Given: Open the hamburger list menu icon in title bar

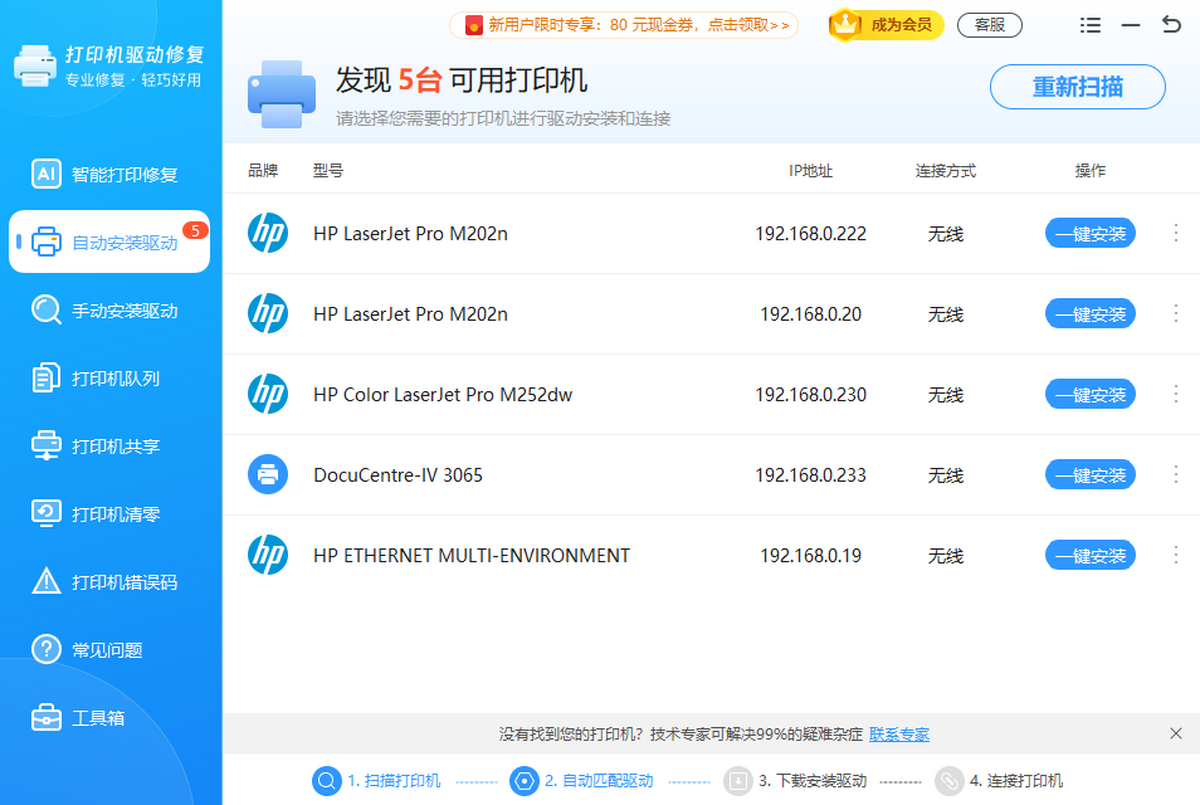Looking at the screenshot, I should (x=1091, y=25).
